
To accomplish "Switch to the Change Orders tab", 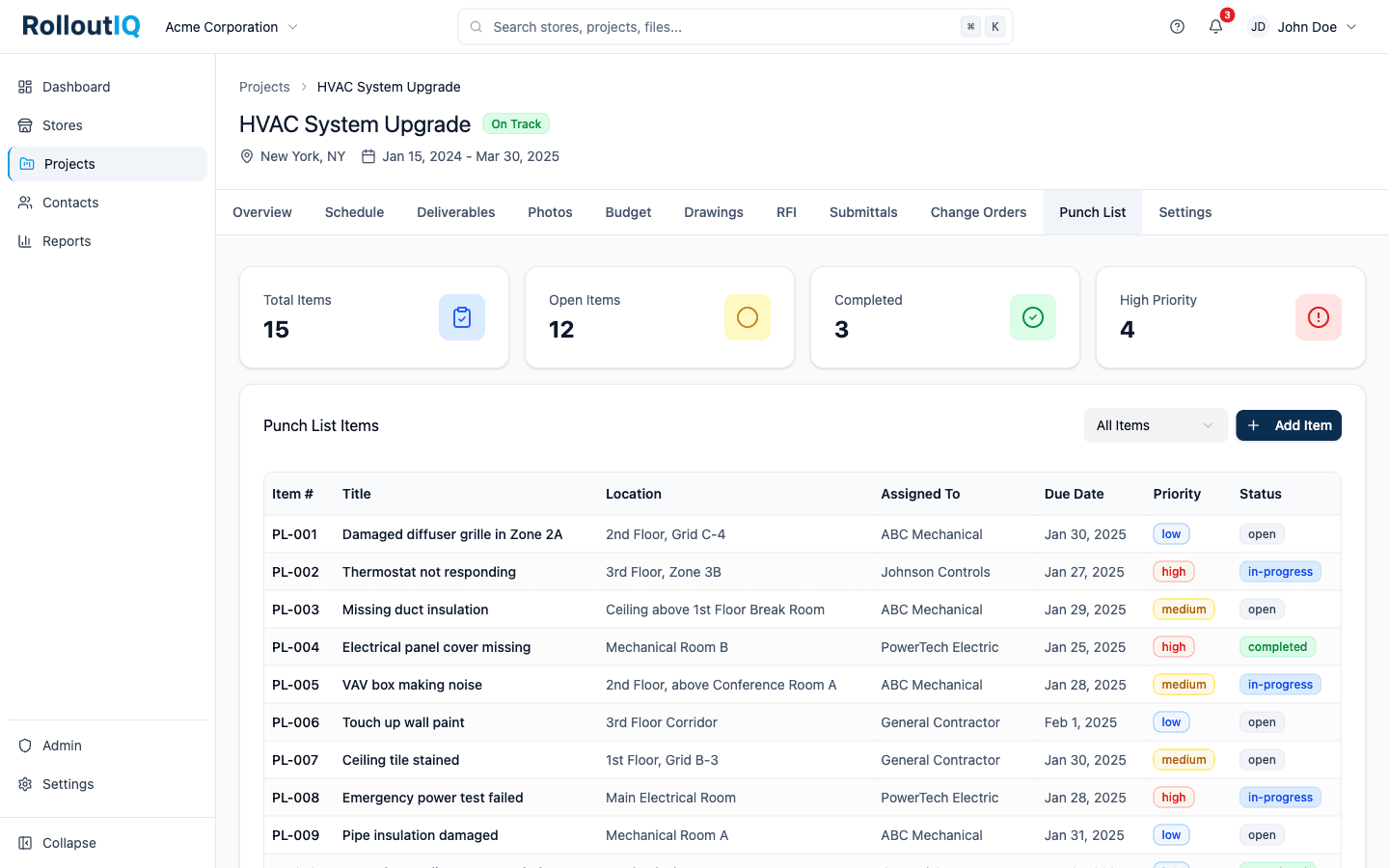I will click(978, 212).
